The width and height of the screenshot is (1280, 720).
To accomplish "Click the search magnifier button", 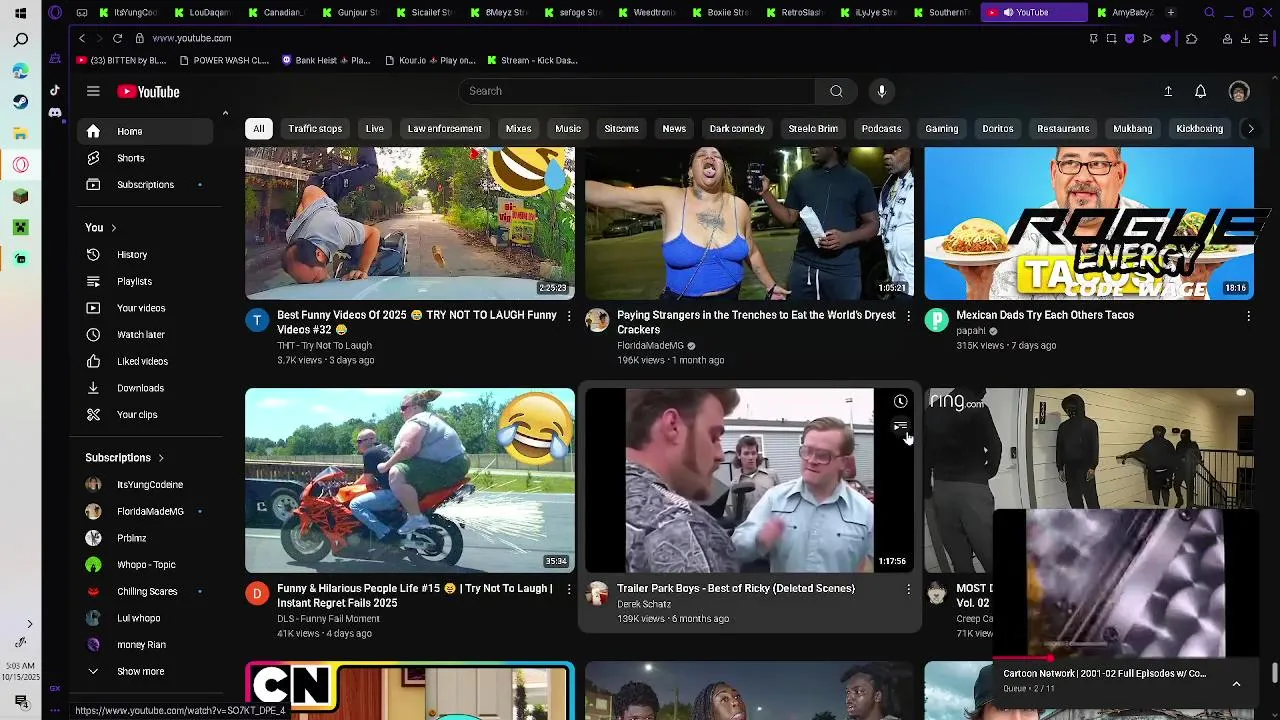I will (x=836, y=91).
